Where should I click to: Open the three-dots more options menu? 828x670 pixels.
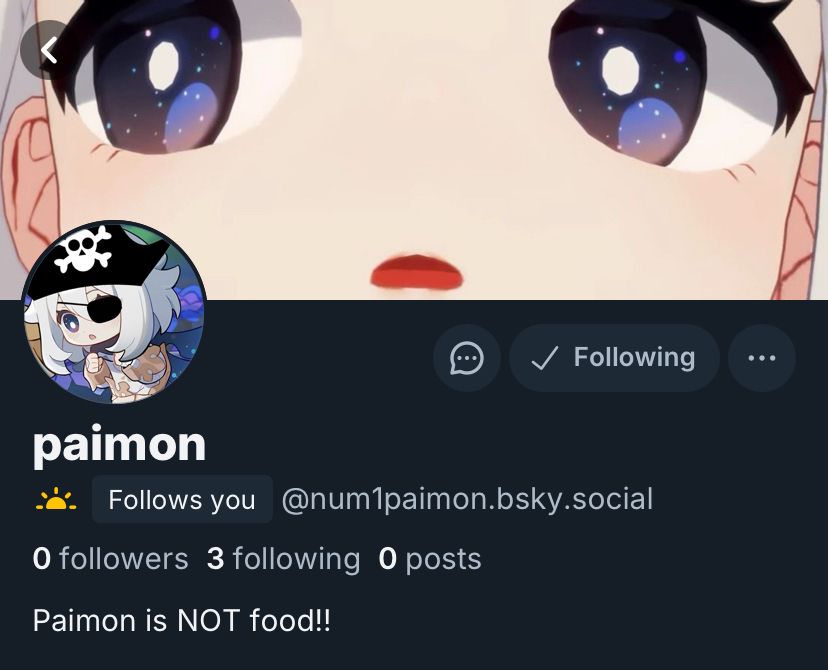coord(762,358)
